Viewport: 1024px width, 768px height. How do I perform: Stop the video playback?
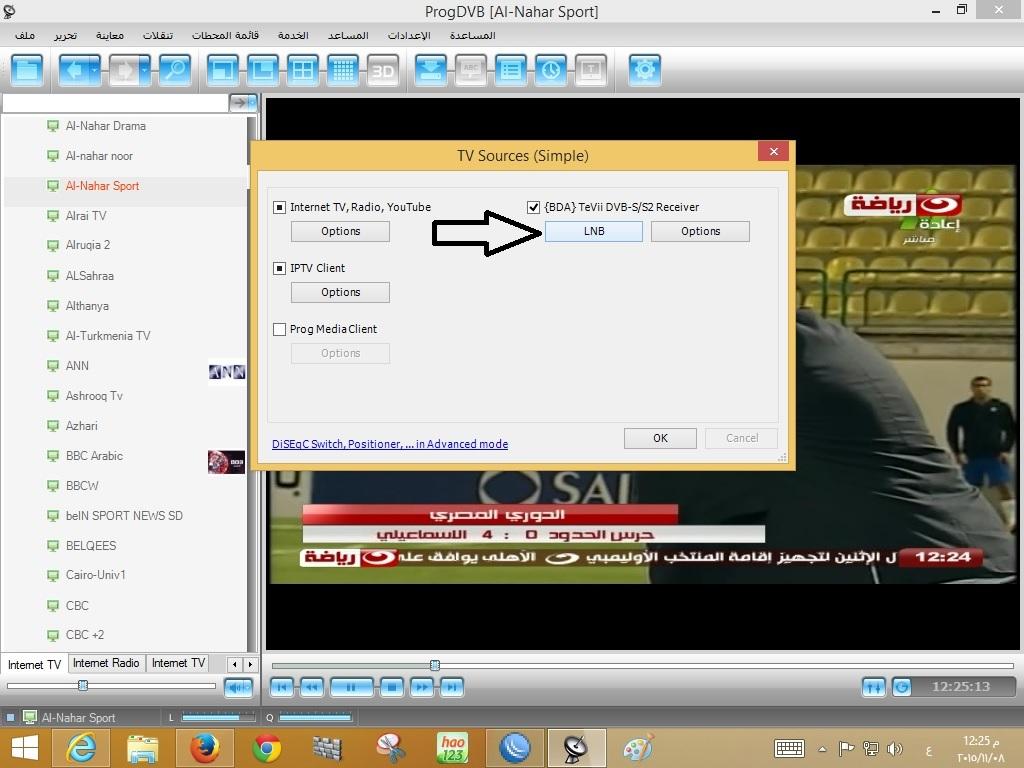pos(392,687)
